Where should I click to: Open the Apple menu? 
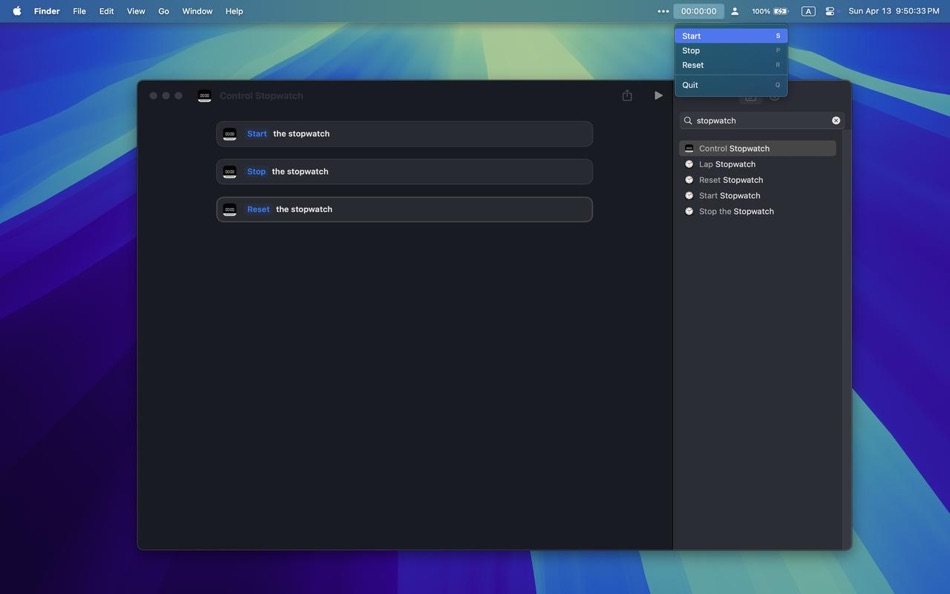point(17,11)
